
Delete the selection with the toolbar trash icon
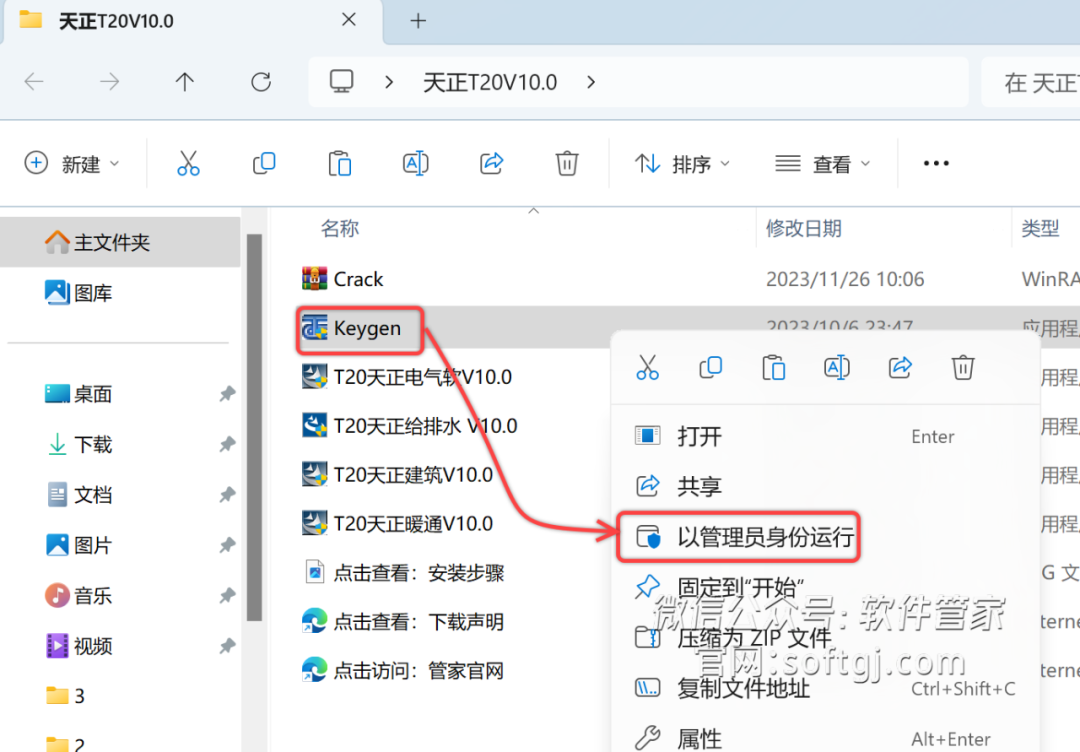coord(567,162)
